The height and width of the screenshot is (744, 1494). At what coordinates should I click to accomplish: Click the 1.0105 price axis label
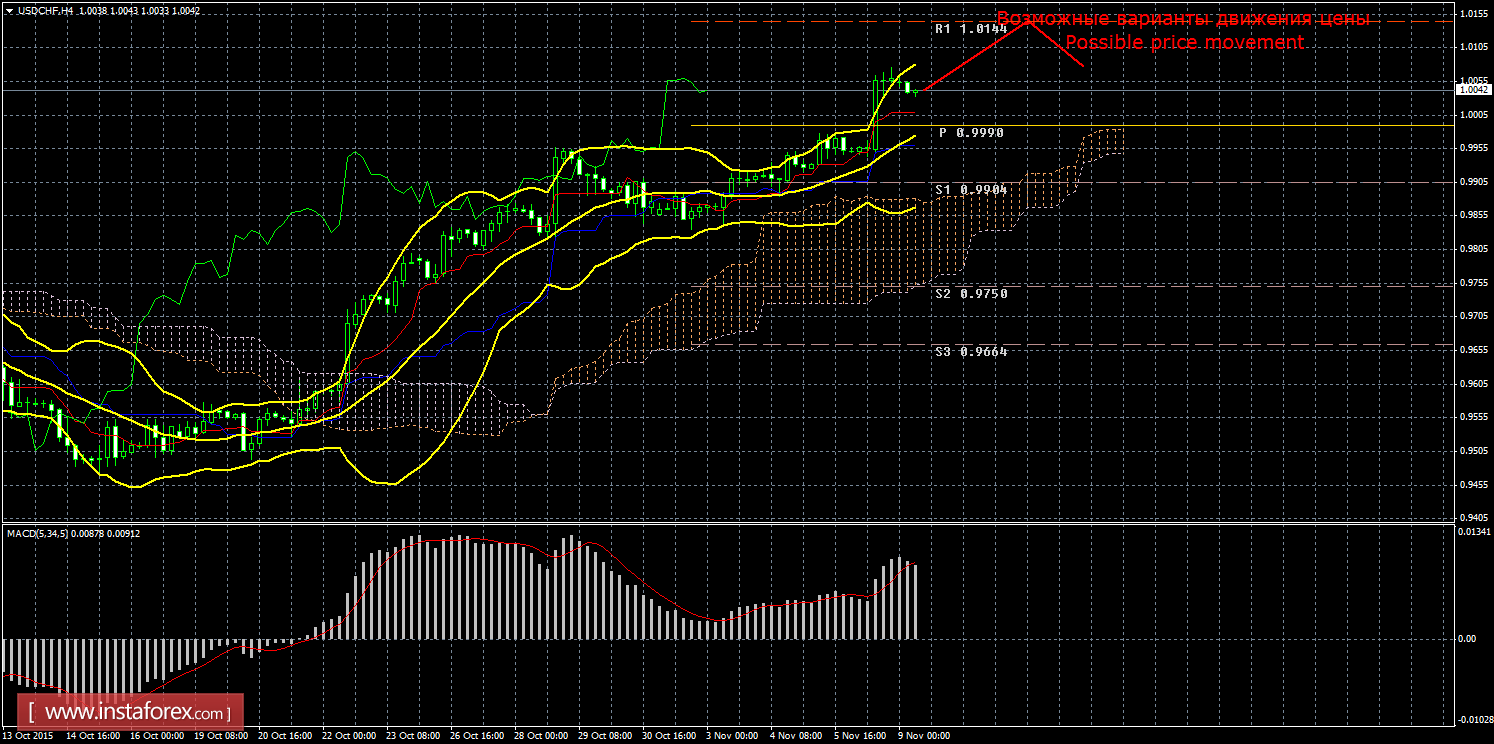(1474, 47)
